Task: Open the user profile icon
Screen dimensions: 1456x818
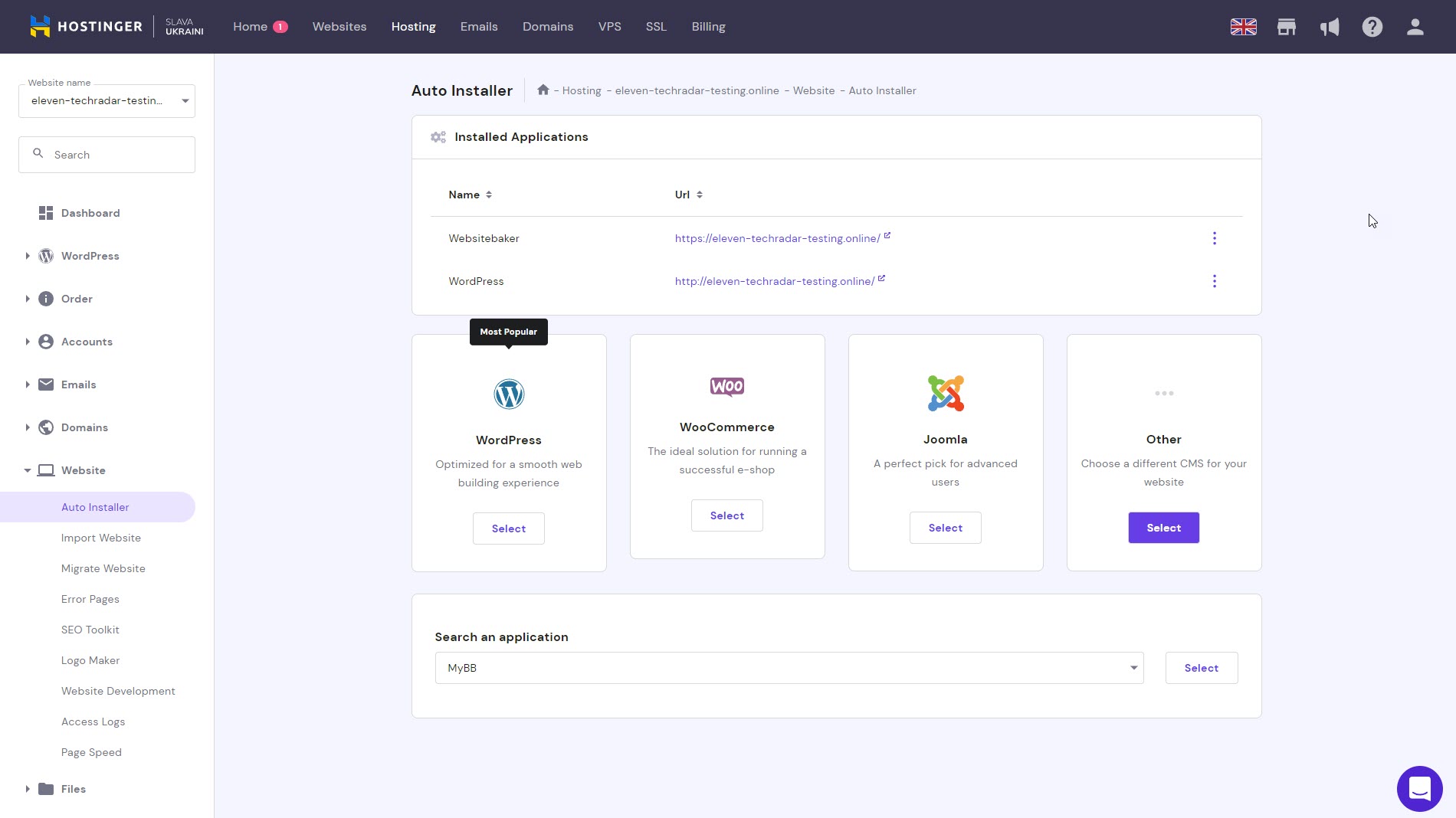Action: (x=1415, y=27)
